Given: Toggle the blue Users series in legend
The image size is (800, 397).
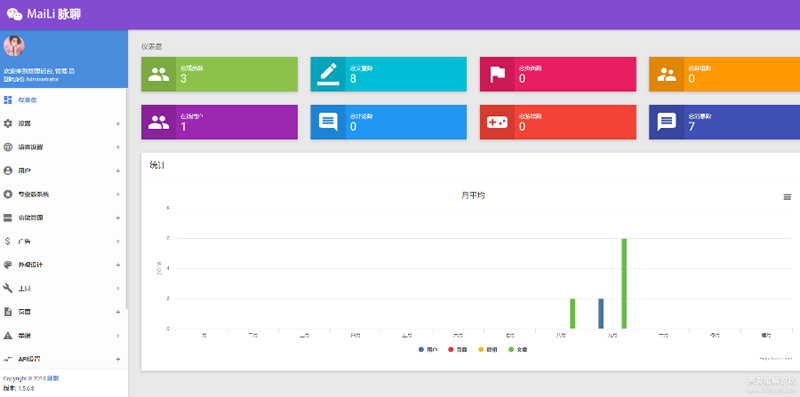Looking at the screenshot, I should click(x=428, y=350).
